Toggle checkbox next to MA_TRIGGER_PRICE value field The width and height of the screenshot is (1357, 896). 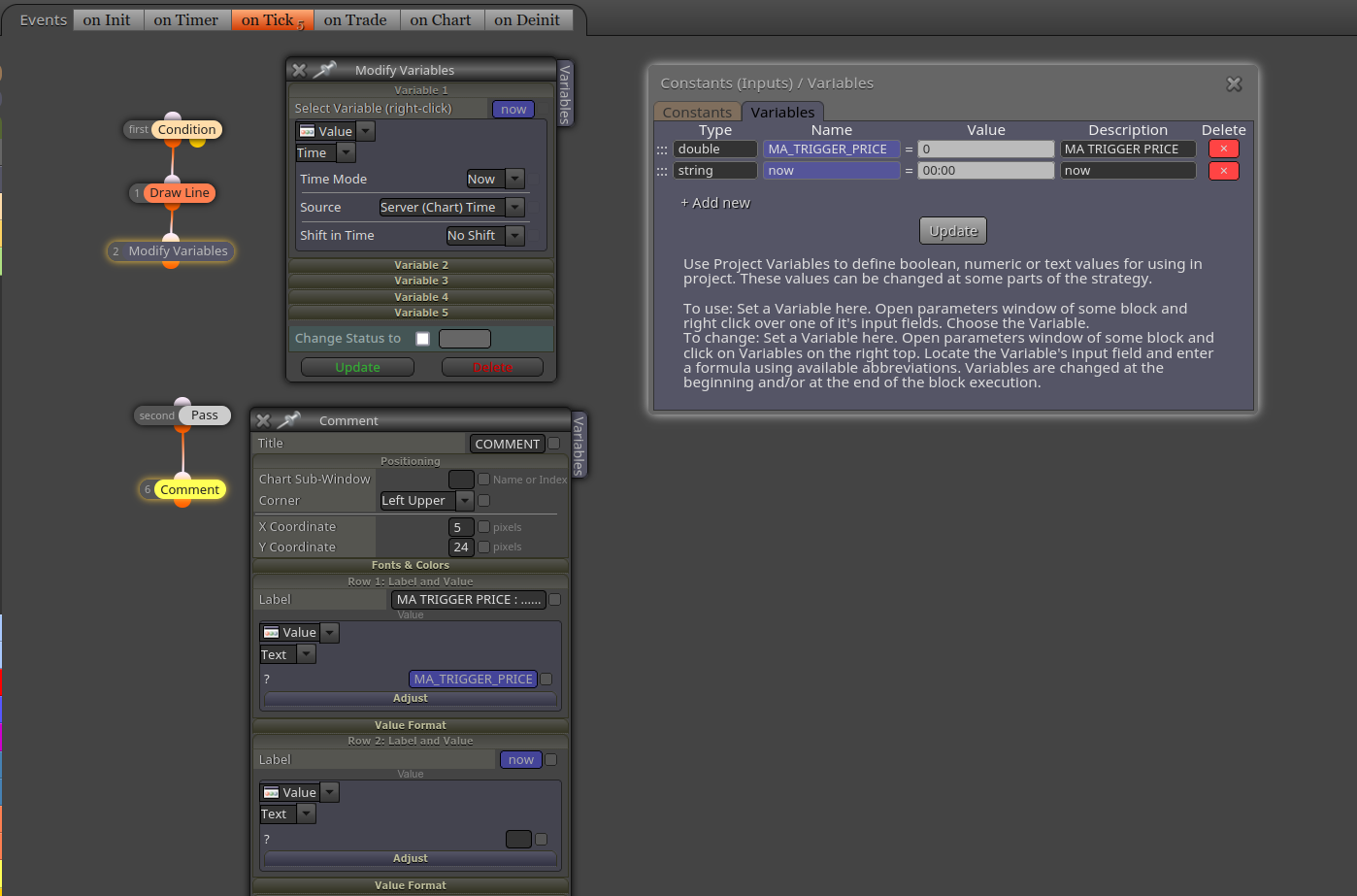tap(546, 680)
